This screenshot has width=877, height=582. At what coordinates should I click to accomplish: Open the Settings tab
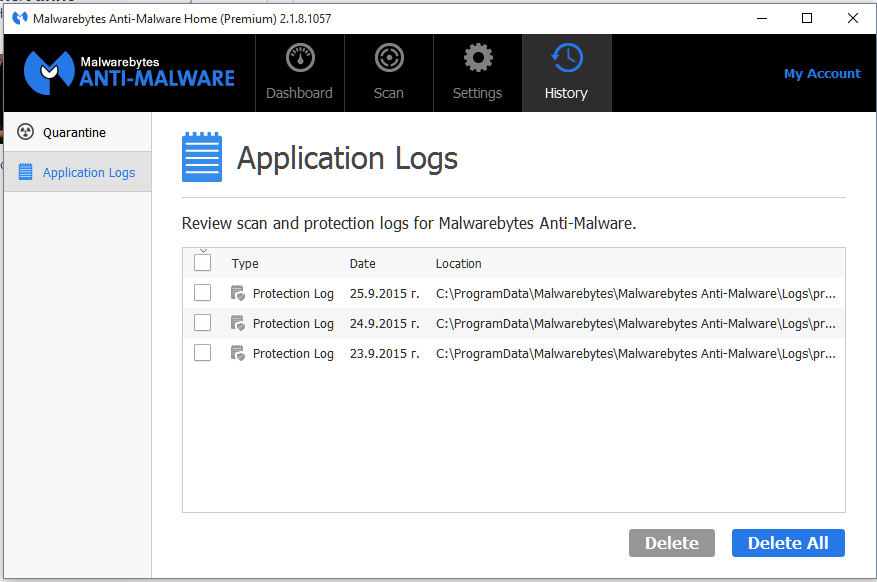coord(478,73)
